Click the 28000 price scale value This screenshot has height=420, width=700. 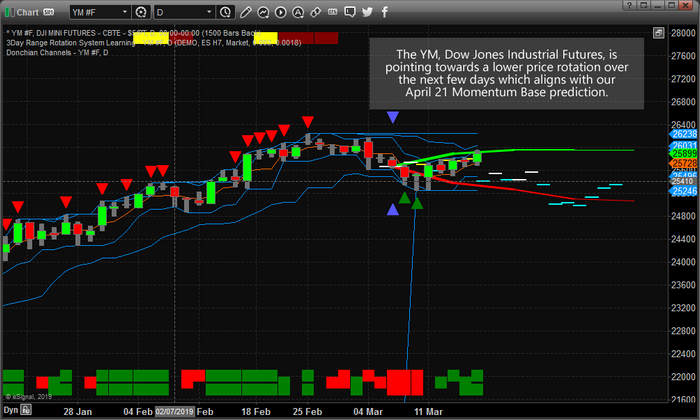(x=683, y=33)
